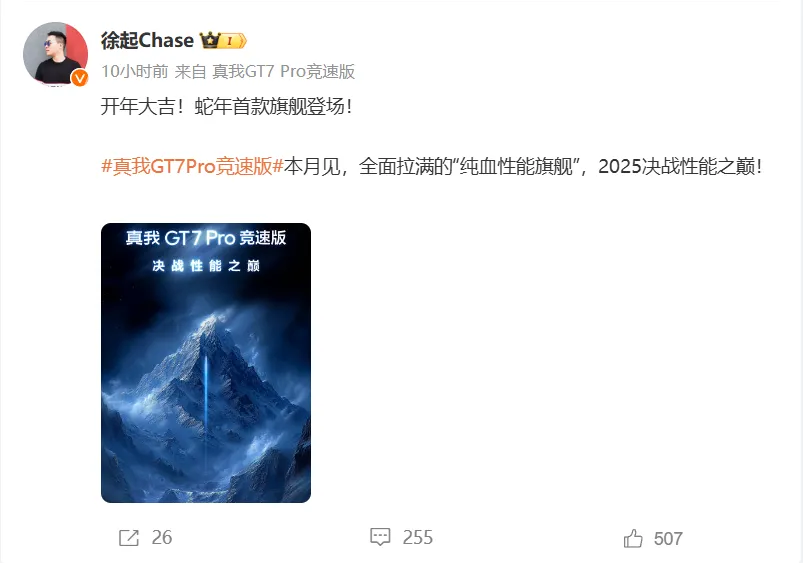Click the orange verified V badge

(x=79, y=78)
